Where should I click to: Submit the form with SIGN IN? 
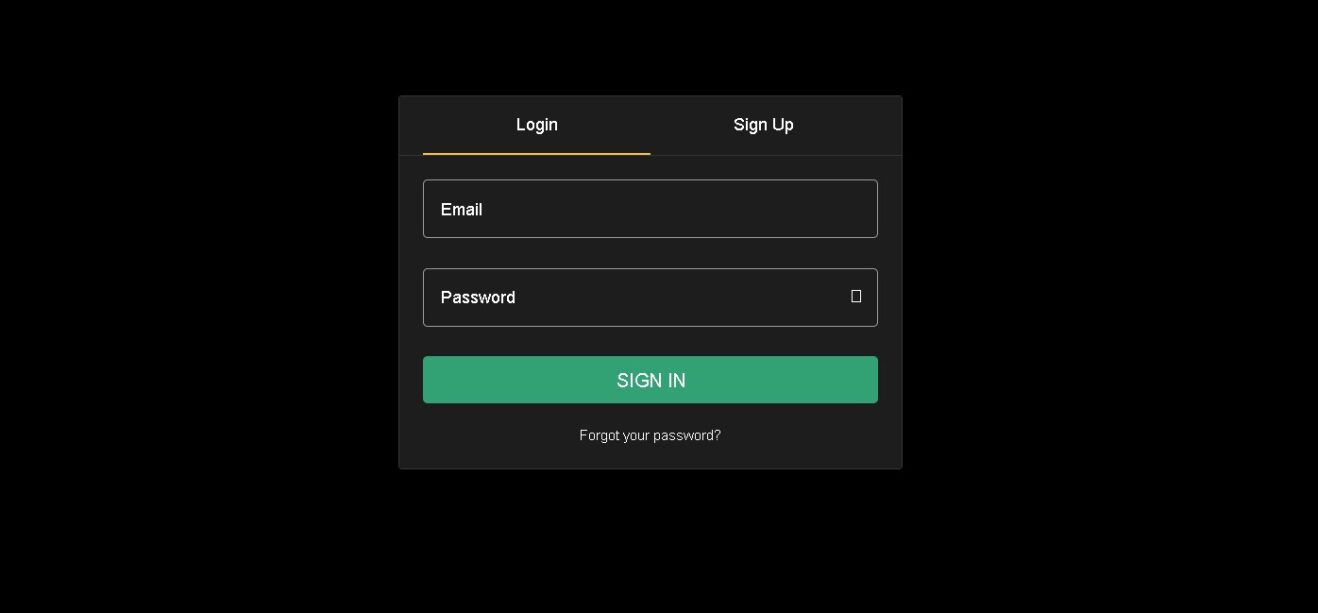(650, 380)
